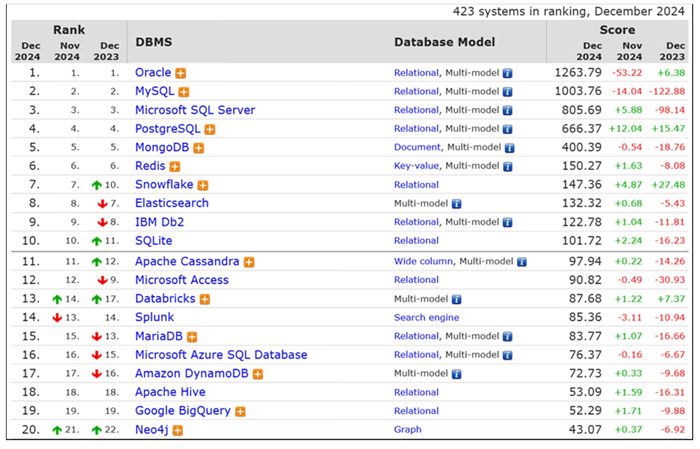Click the Document model link for MongoDB
The image size is (700, 449).
pyautogui.click(x=417, y=147)
